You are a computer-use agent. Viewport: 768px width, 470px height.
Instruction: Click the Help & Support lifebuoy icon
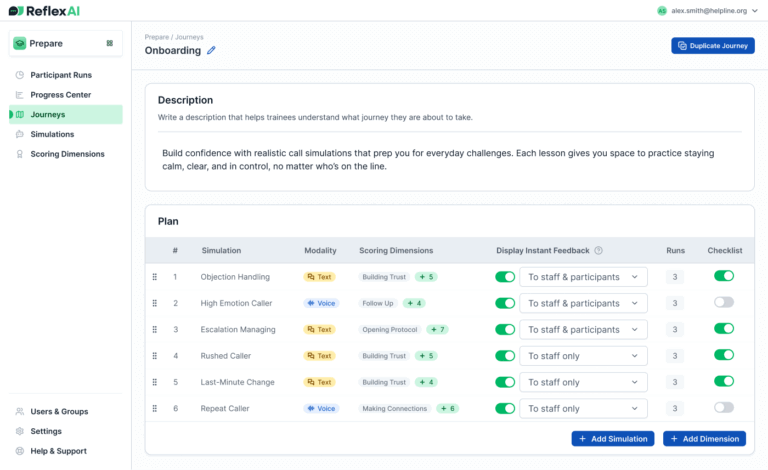(x=20, y=451)
